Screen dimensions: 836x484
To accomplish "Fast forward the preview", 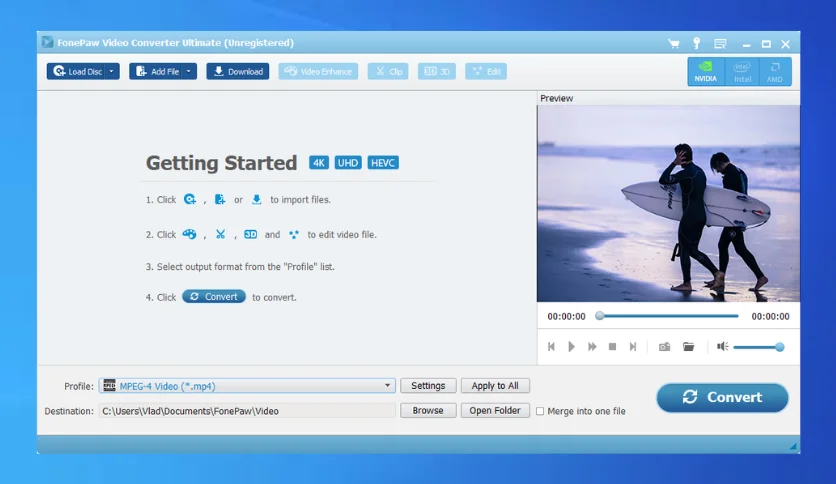I will 592,347.
